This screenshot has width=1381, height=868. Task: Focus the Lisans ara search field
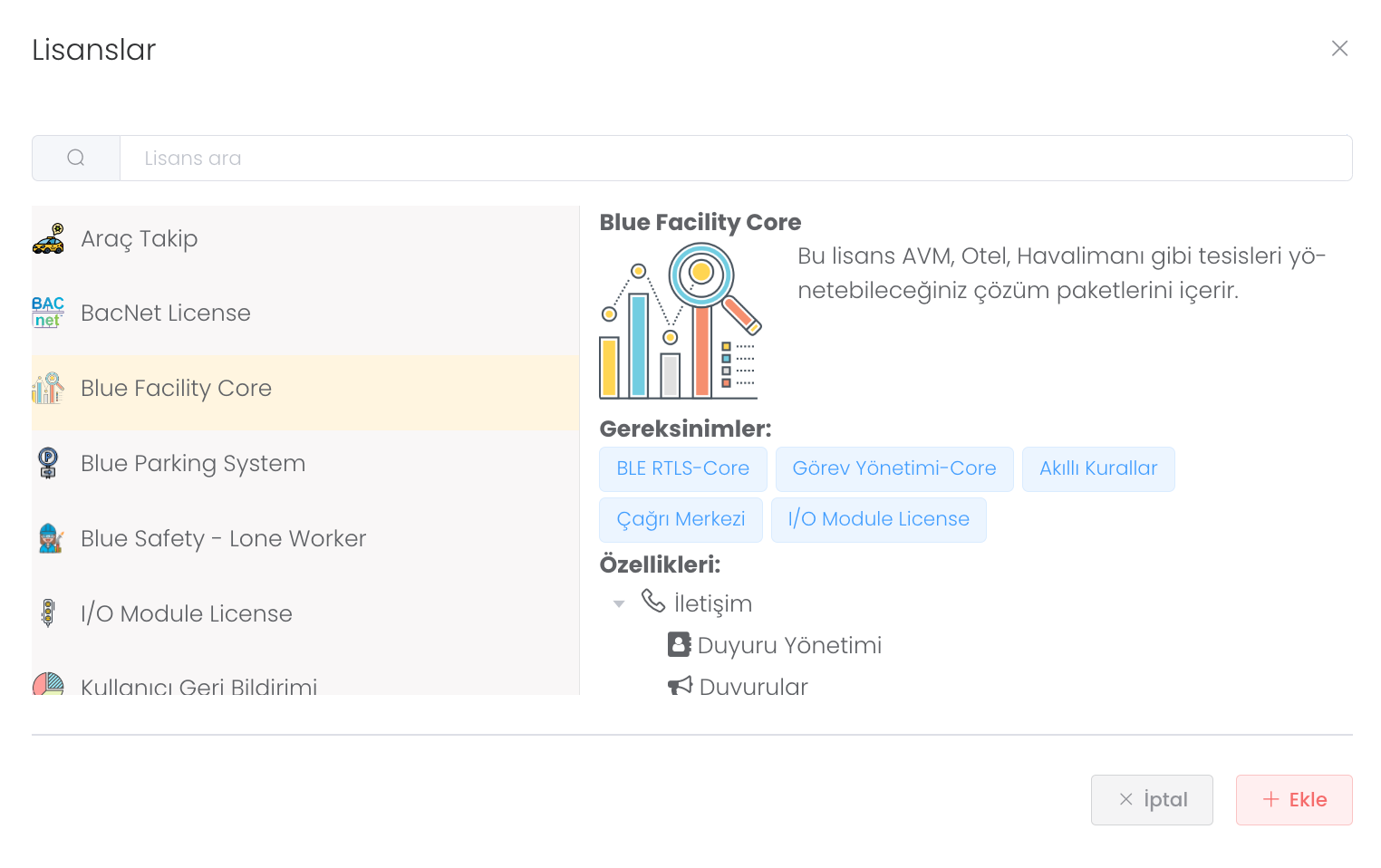point(734,159)
